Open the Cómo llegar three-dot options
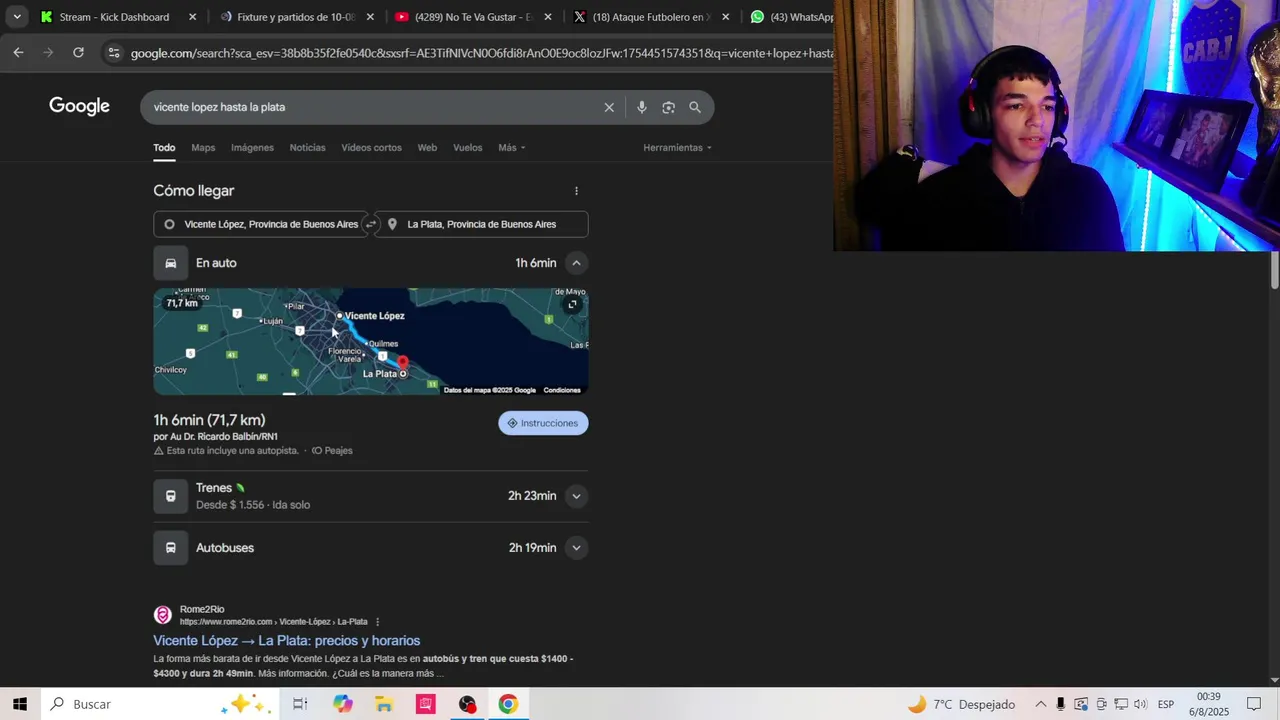Screen dimensions: 1280x720 point(576,191)
